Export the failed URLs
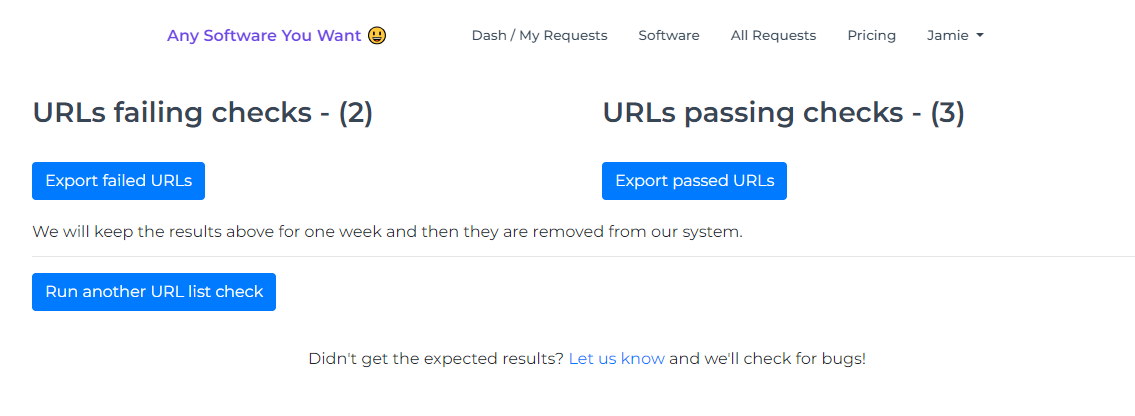This screenshot has height=416, width=1135. [x=119, y=181]
